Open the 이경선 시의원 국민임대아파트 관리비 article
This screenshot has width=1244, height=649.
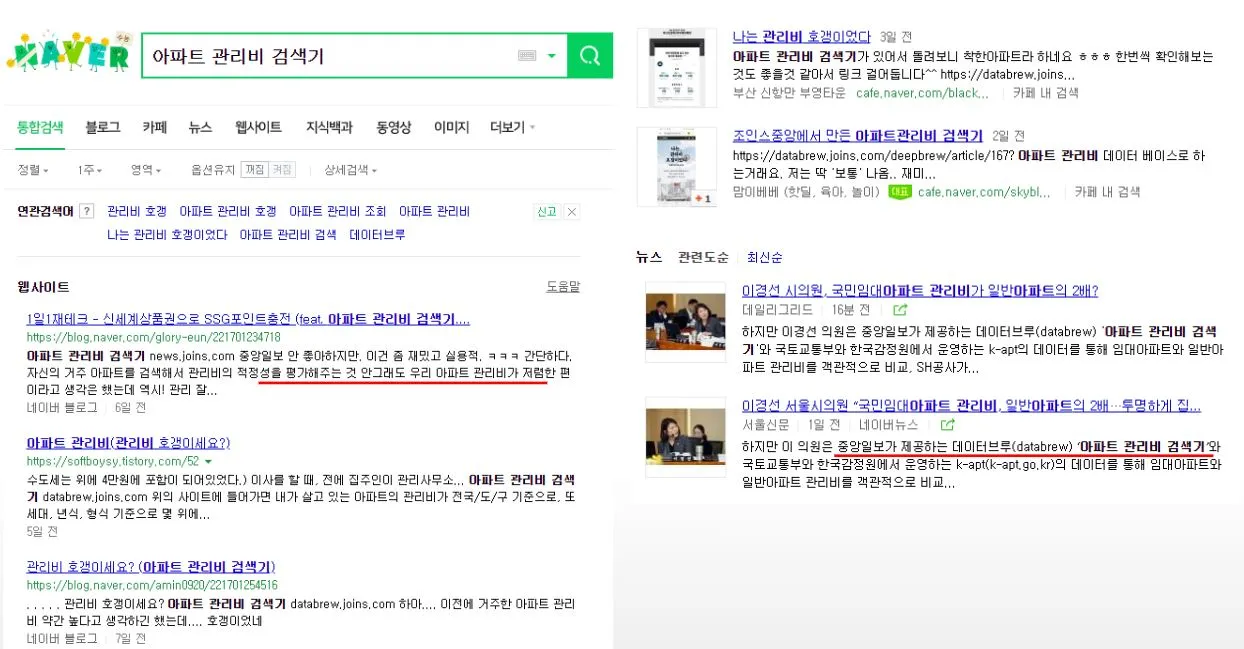[x=920, y=291]
